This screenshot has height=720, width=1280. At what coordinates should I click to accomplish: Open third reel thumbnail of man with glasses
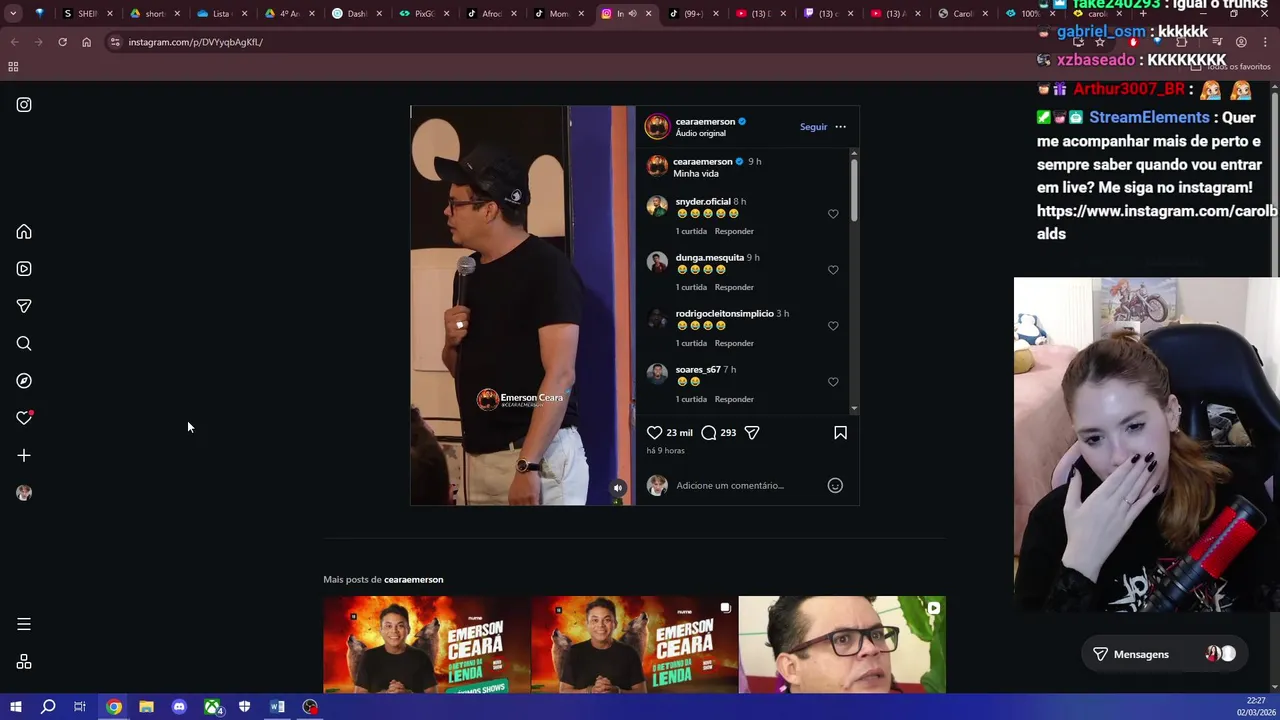pyautogui.click(x=842, y=645)
